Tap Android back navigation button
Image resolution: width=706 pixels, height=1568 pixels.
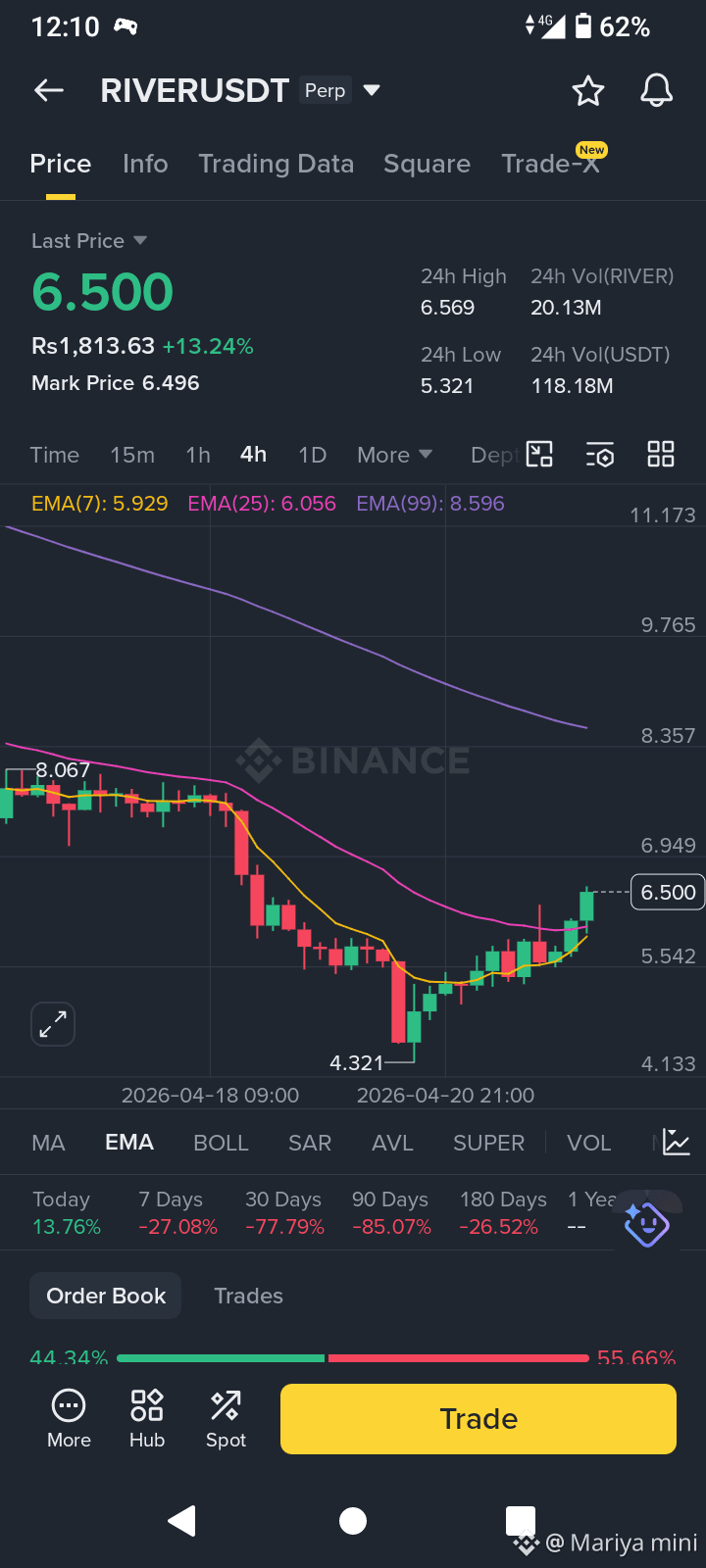(182, 1521)
